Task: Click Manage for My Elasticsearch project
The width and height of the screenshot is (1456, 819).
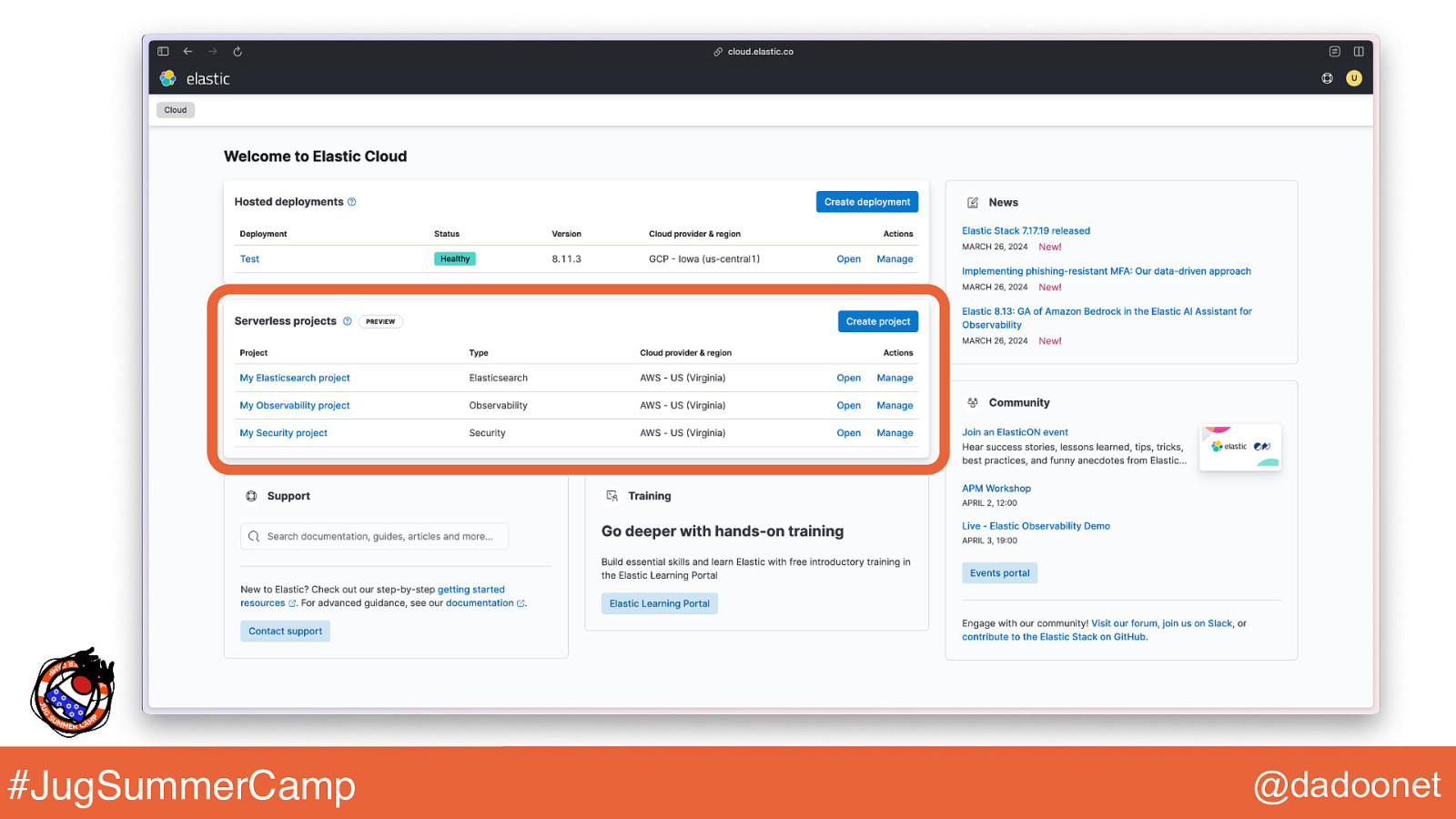Action: [895, 378]
